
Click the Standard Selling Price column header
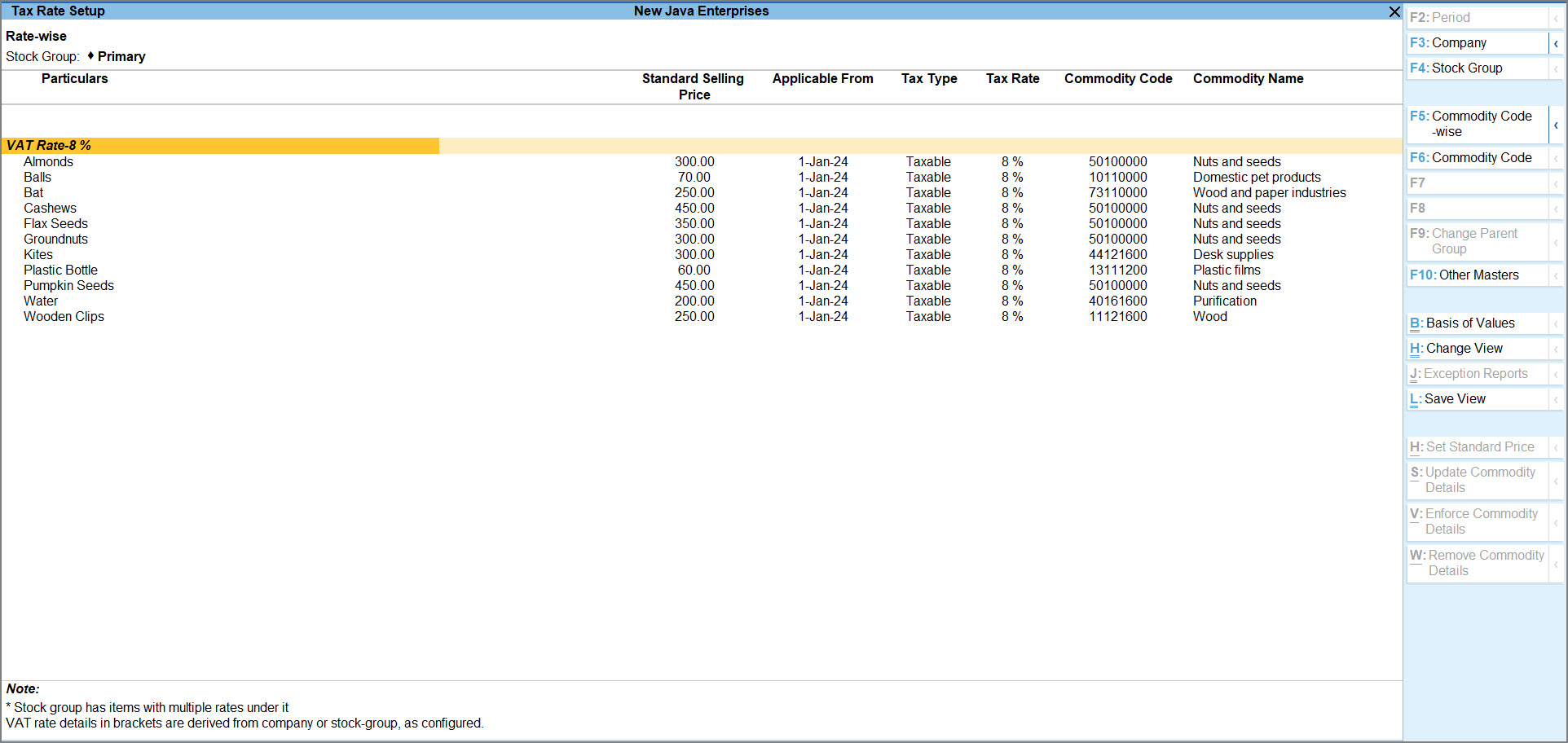coord(693,86)
